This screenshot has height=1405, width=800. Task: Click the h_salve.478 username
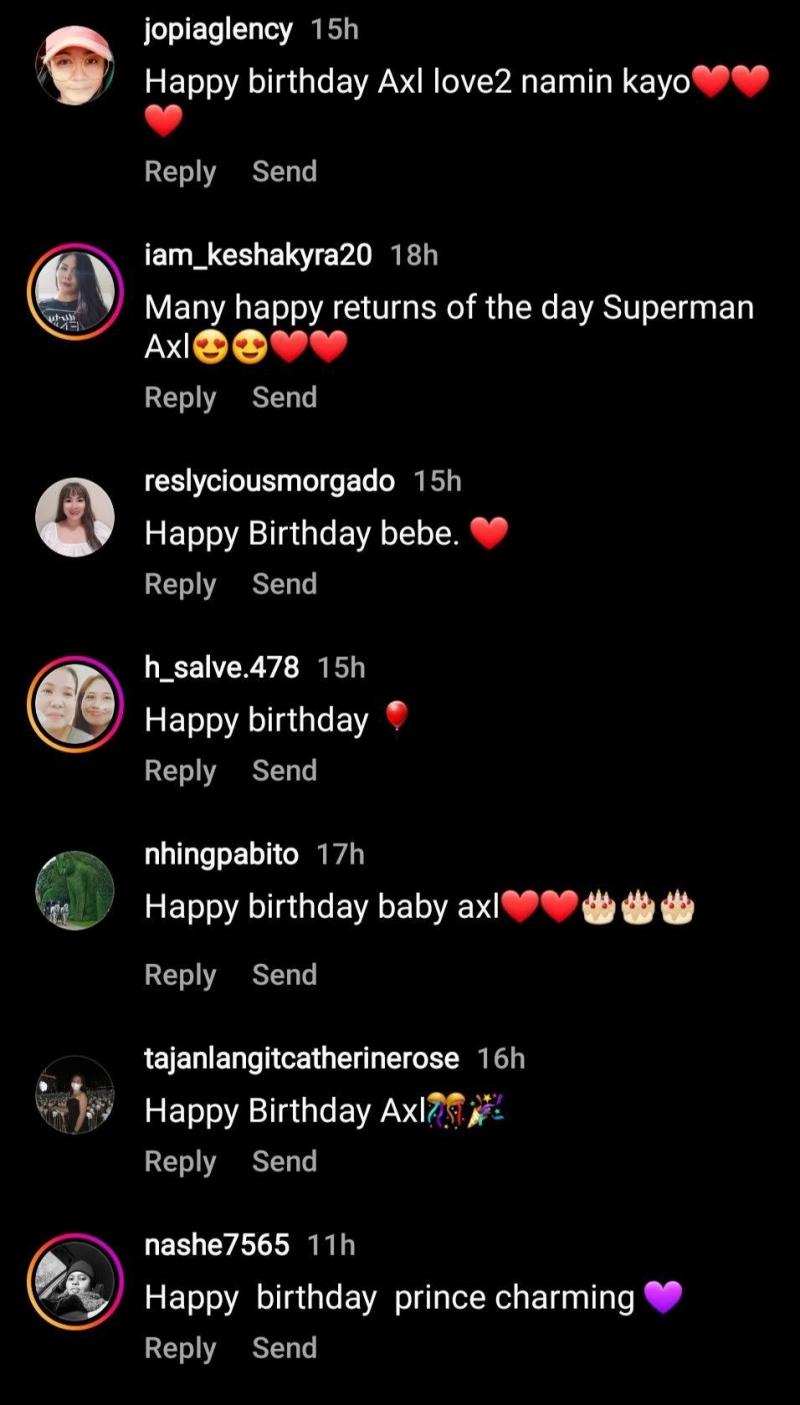point(222,667)
